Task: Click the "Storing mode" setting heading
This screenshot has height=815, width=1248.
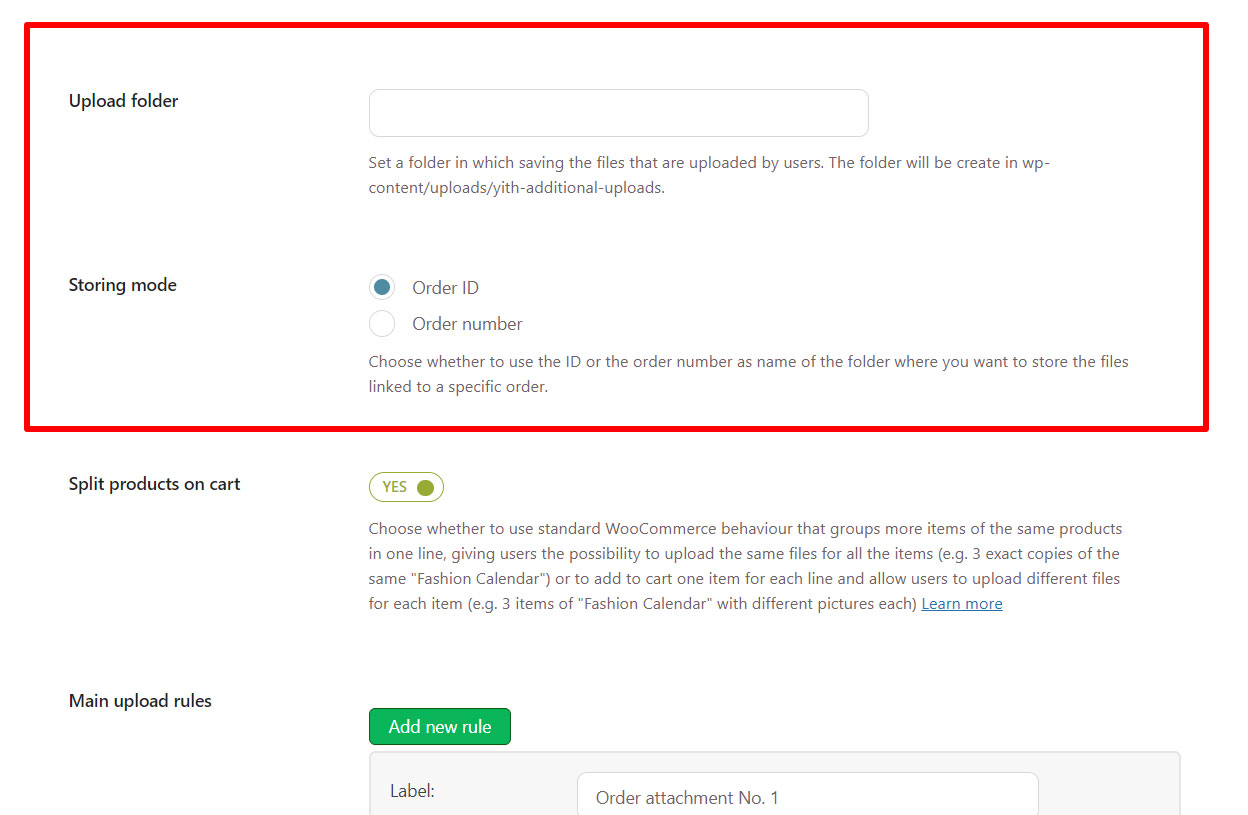Action: (123, 285)
